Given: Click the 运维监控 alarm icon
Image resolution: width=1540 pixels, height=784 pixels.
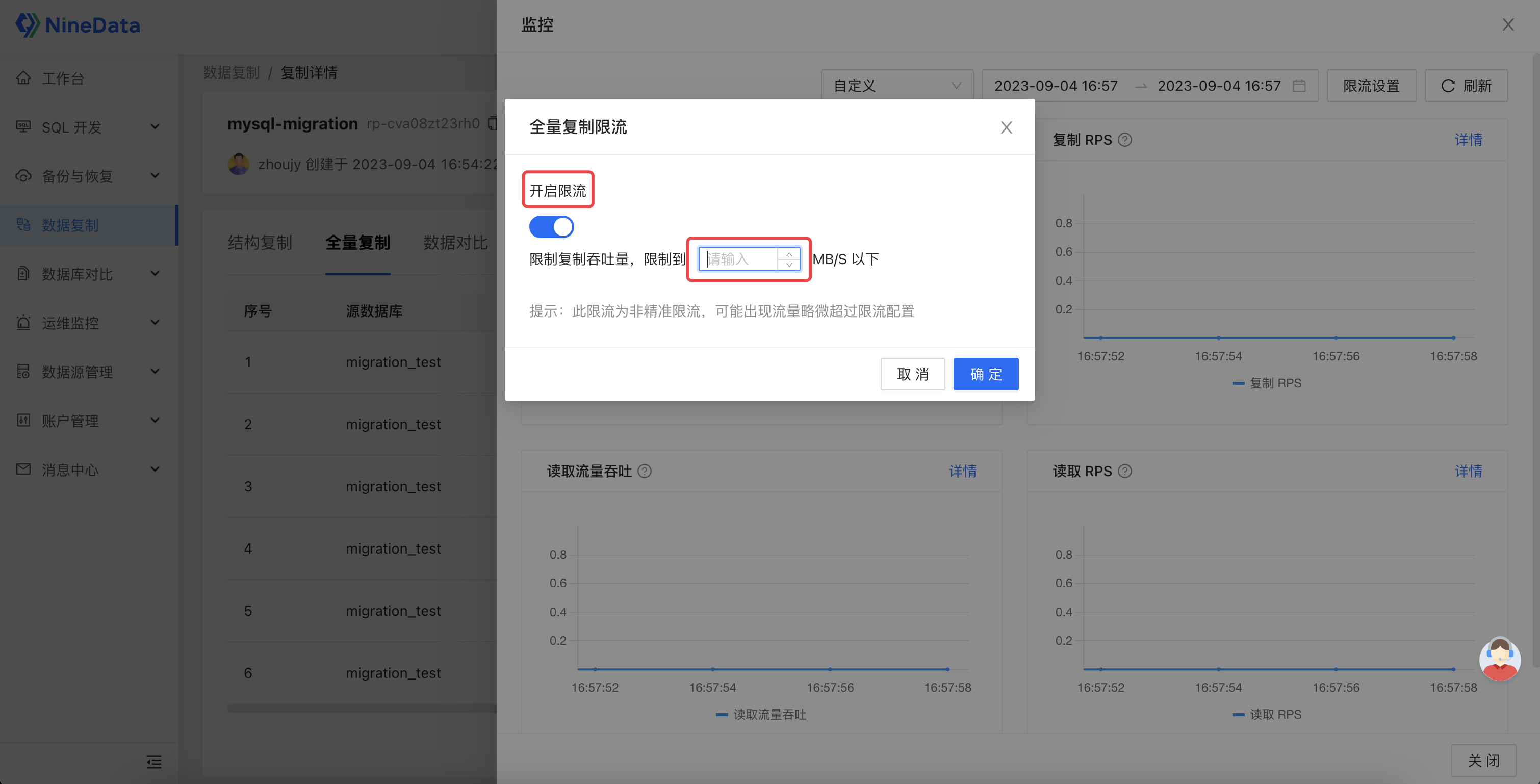Looking at the screenshot, I should tap(23, 323).
